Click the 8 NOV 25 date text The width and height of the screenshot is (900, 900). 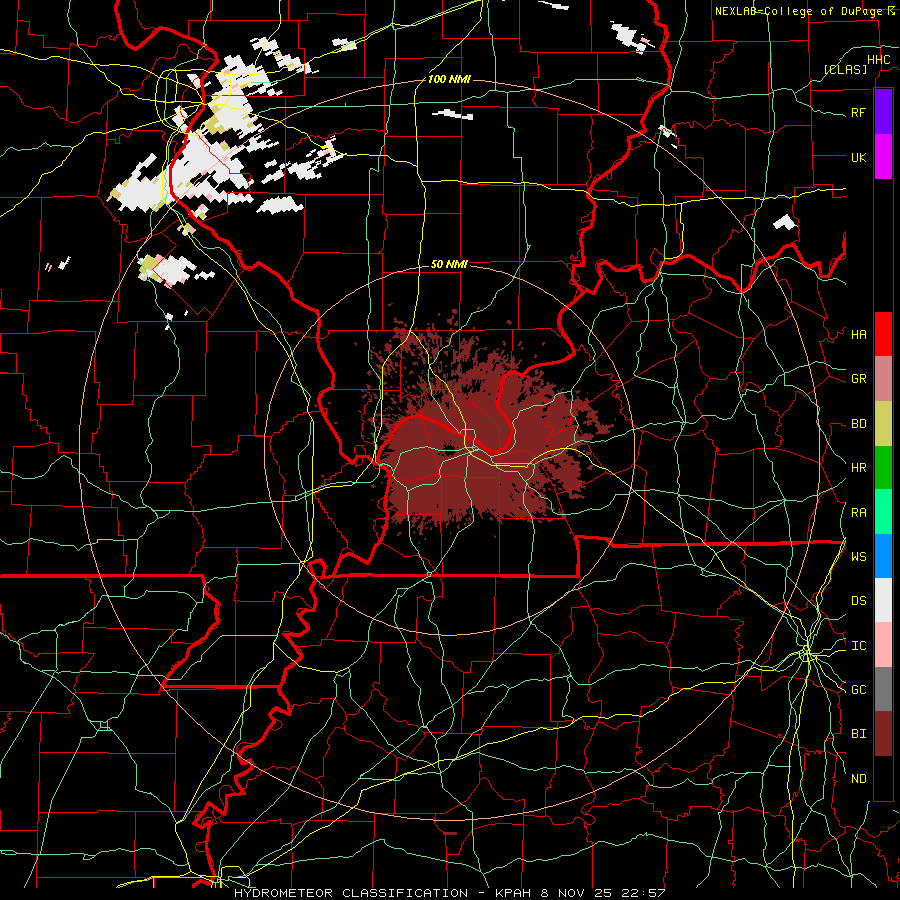coord(577,893)
